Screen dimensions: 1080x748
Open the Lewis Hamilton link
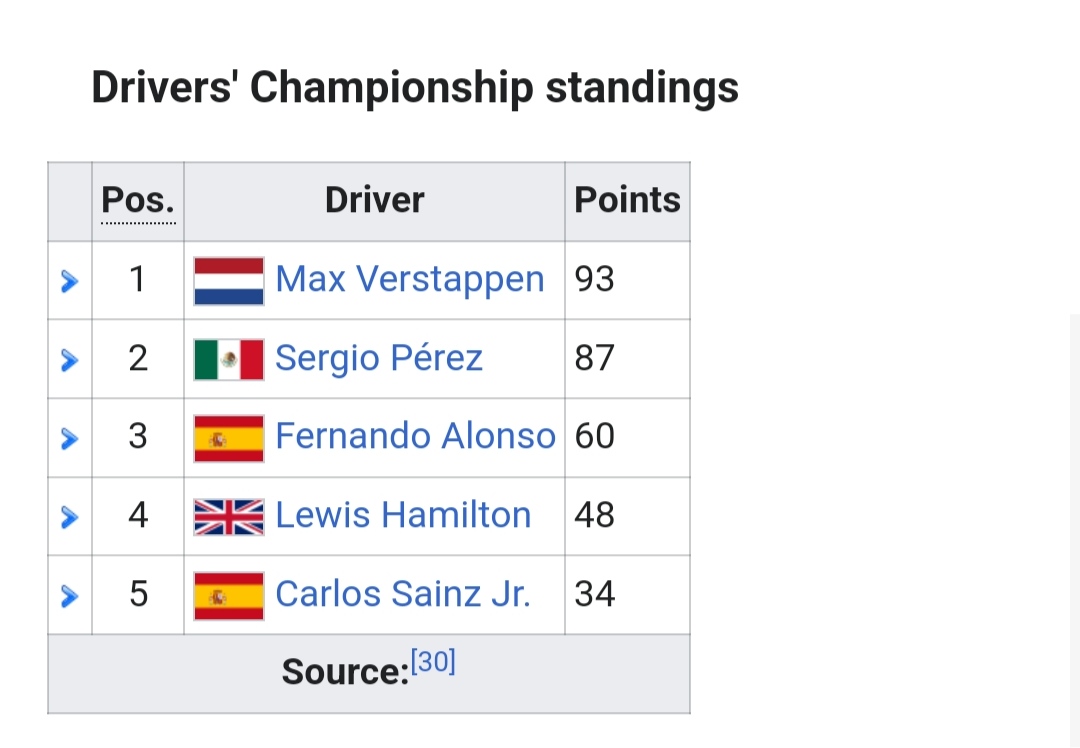(403, 515)
